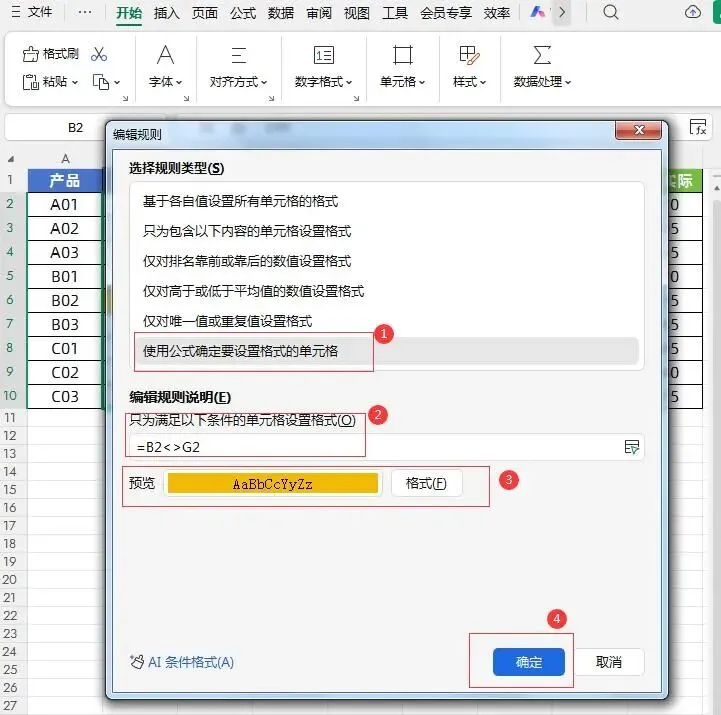Screen dimensions: 721x715
Task: Switch to the 开始 tab
Action: (129, 13)
